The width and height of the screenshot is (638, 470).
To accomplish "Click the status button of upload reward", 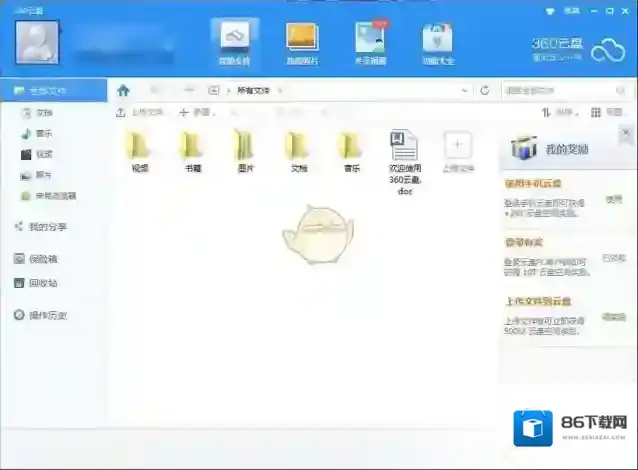I will (614, 317).
